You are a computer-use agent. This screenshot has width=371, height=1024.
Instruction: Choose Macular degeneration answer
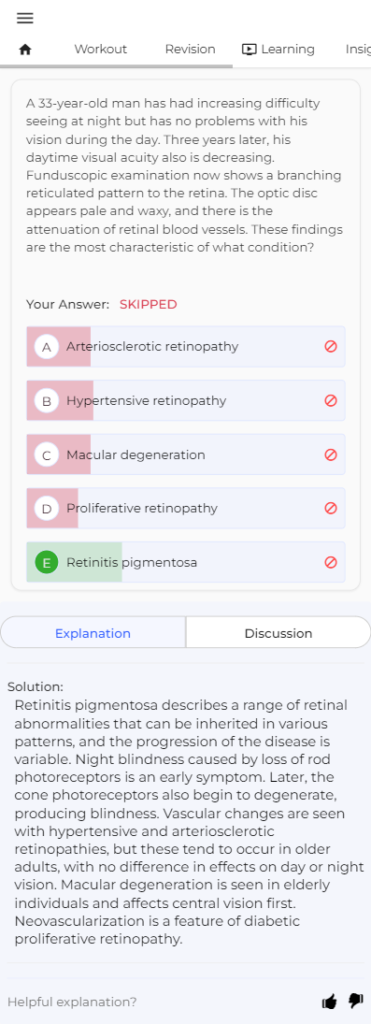tap(186, 455)
